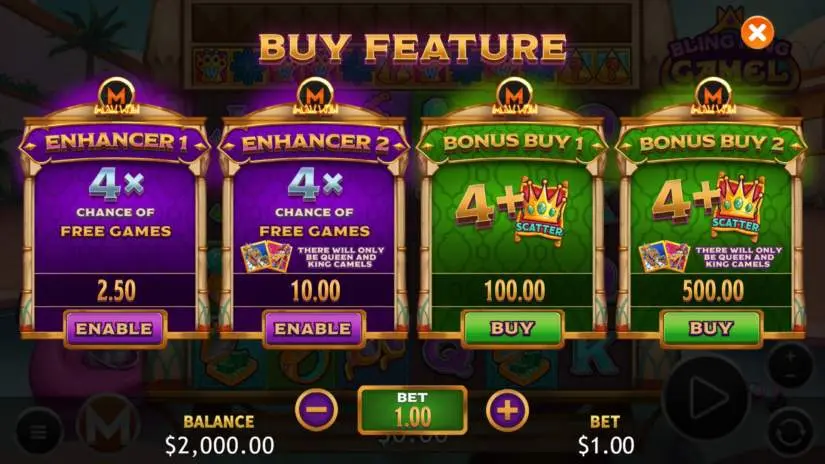Select the Enhancer 1 title banner
Image resolution: width=825 pixels, height=464 pixels.
point(115,143)
